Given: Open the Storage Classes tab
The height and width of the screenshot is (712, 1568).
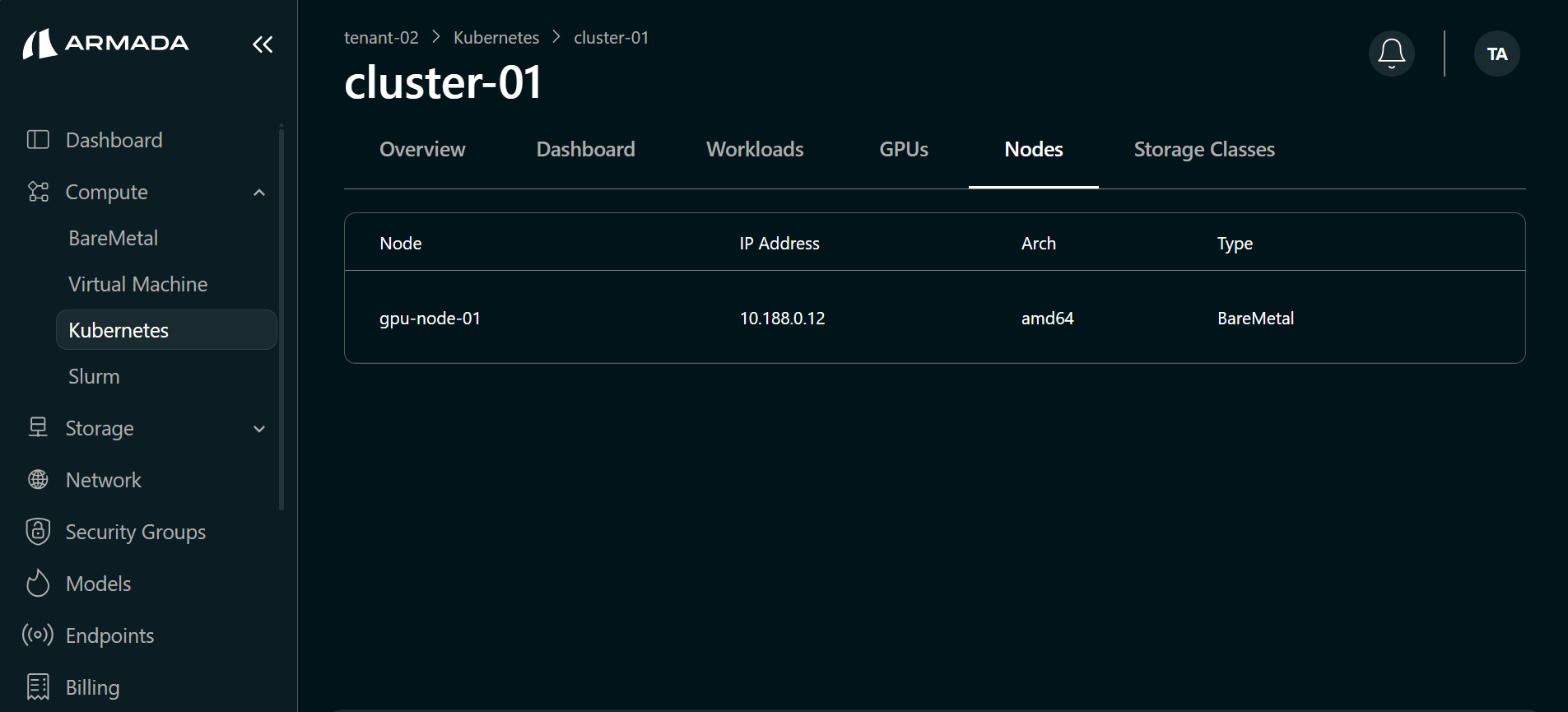Looking at the screenshot, I should (x=1204, y=149).
